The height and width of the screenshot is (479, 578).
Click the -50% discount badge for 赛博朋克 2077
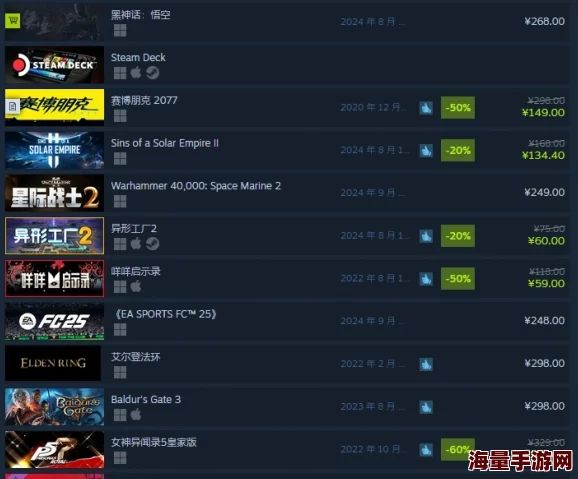(x=458, y=108)
